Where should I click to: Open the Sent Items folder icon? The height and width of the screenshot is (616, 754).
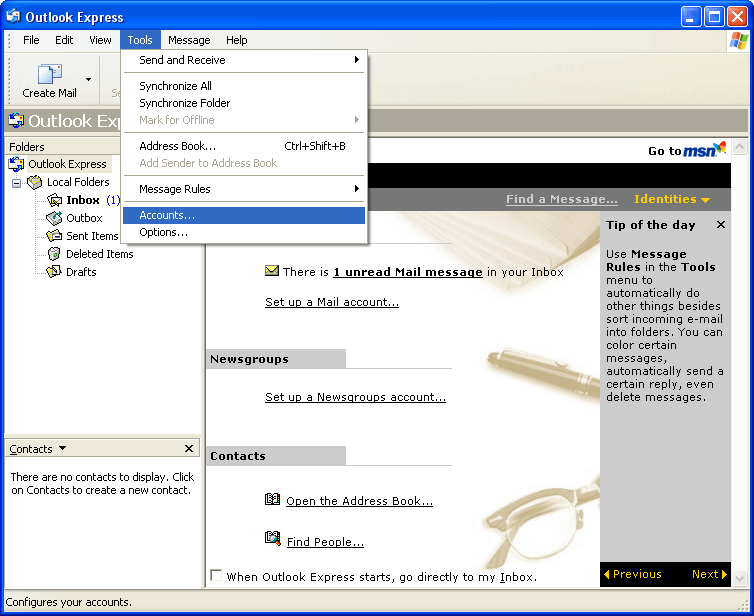[54, 236]
